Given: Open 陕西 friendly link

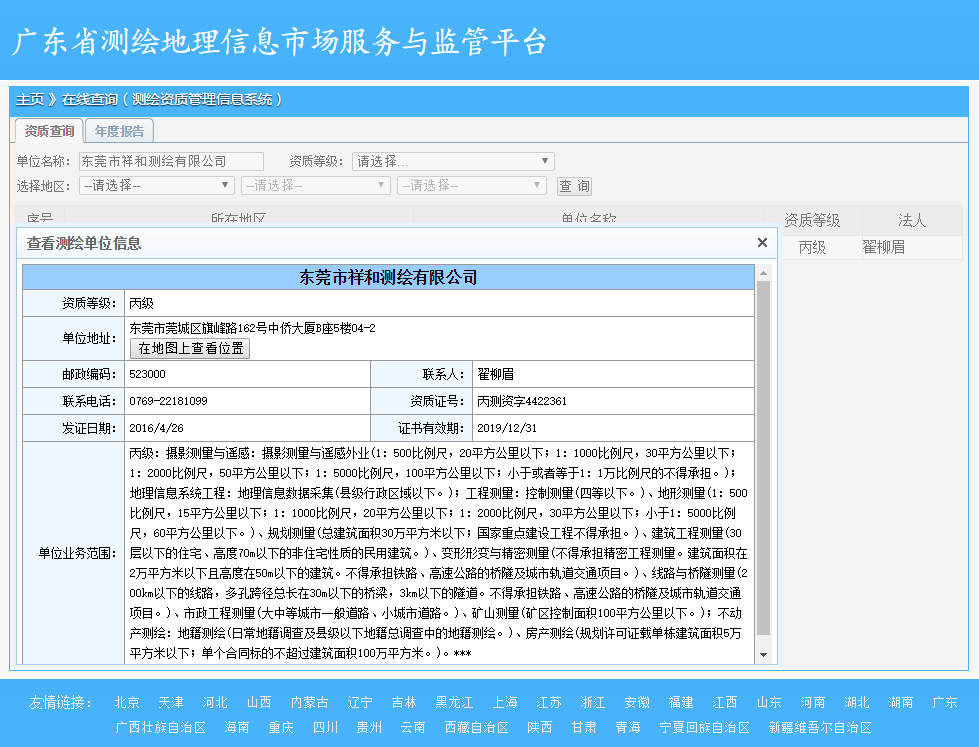Looking at the screenshot, I should (539, 727).
